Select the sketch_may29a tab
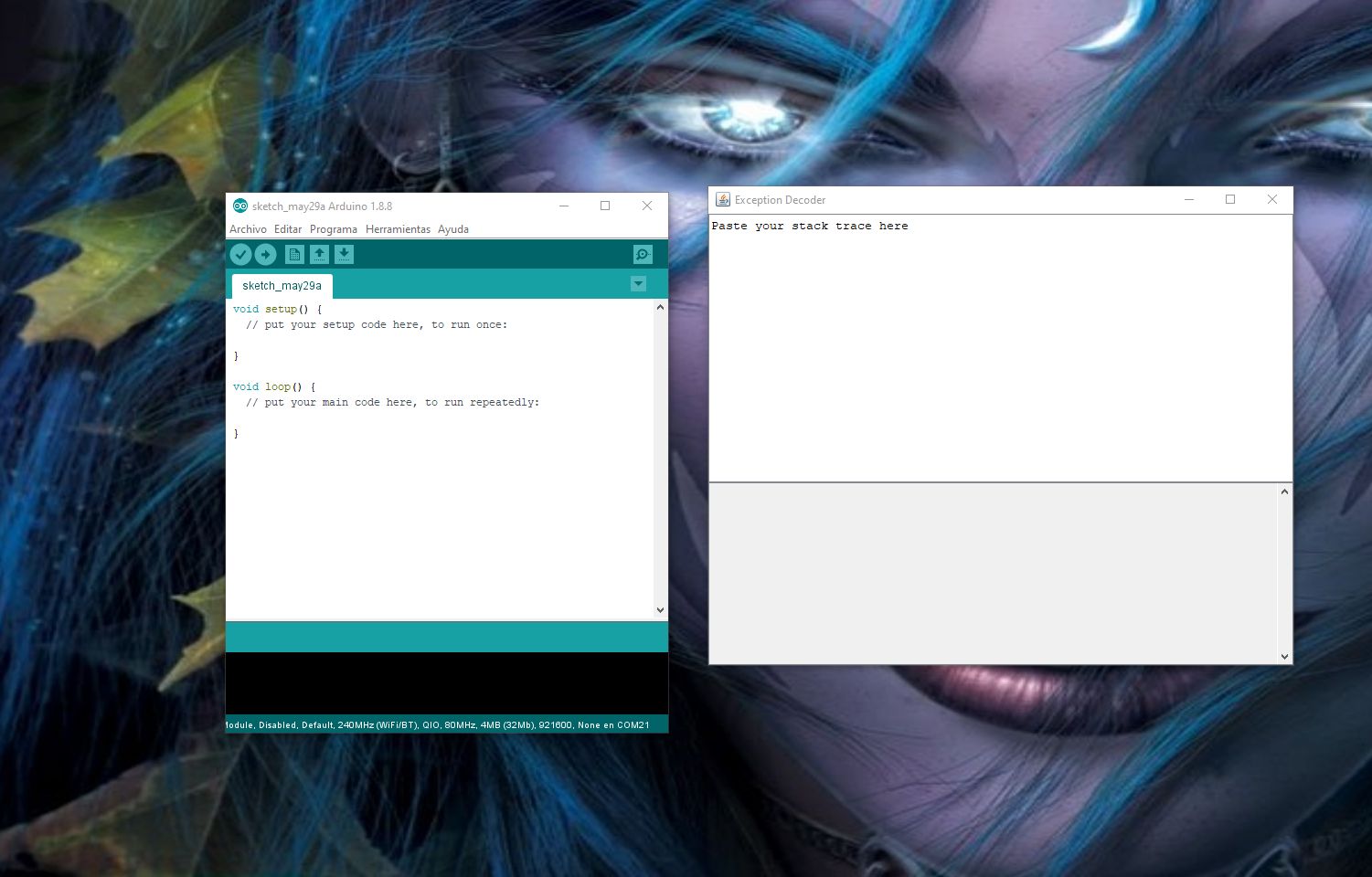 click(280, 285)
